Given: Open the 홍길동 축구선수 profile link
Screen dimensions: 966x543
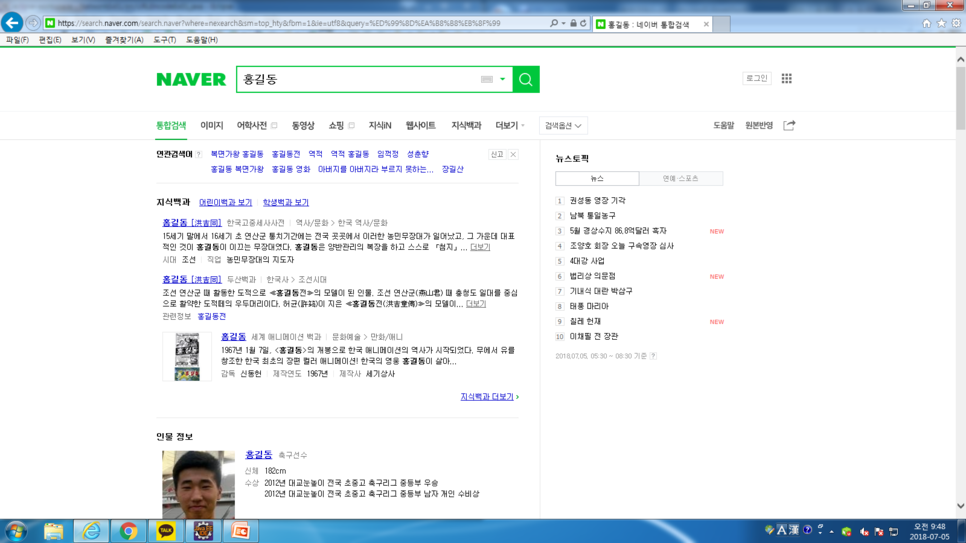Looking at the screenshot, I should pos(258,454).
